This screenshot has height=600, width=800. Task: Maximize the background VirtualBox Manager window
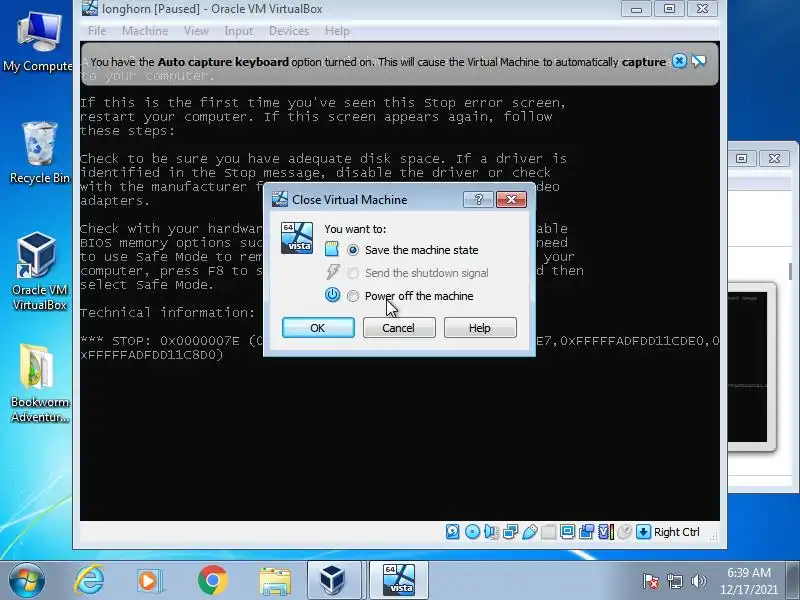pyautogui.click(x=741, y=158)
